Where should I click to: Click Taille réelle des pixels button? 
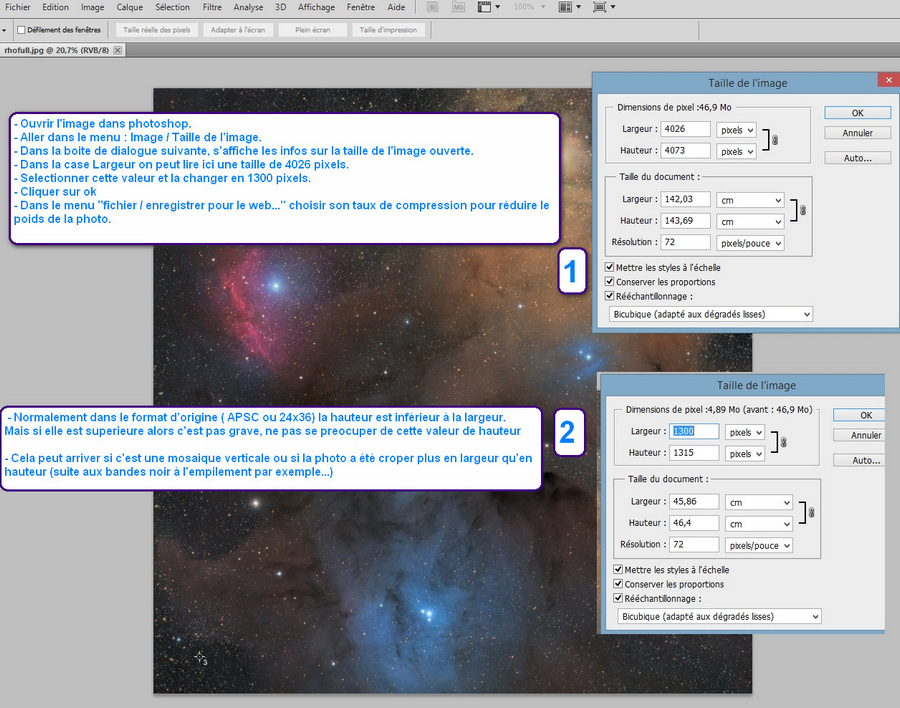click(157, 30)
